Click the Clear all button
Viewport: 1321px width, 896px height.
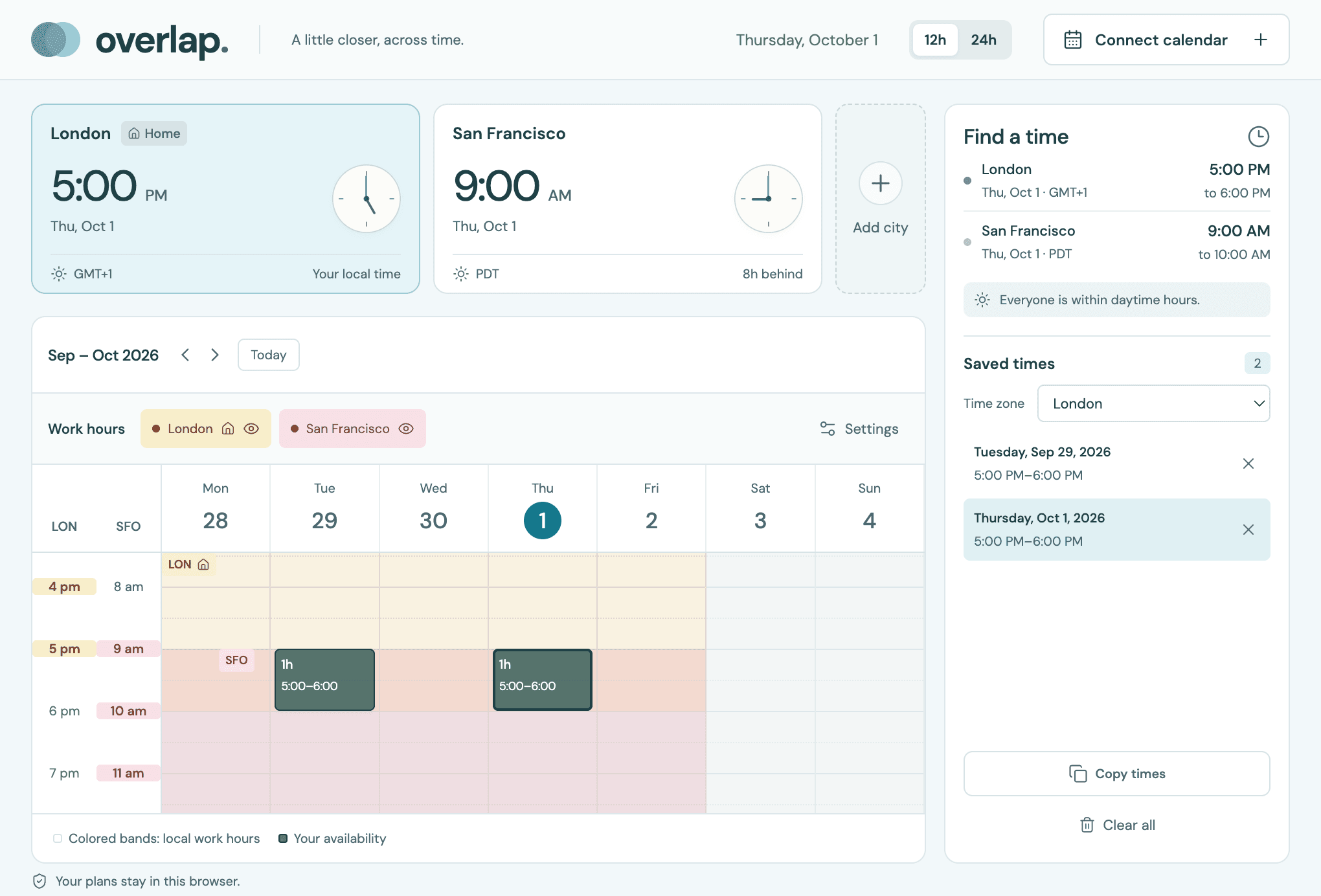[x=1117, y=825]
